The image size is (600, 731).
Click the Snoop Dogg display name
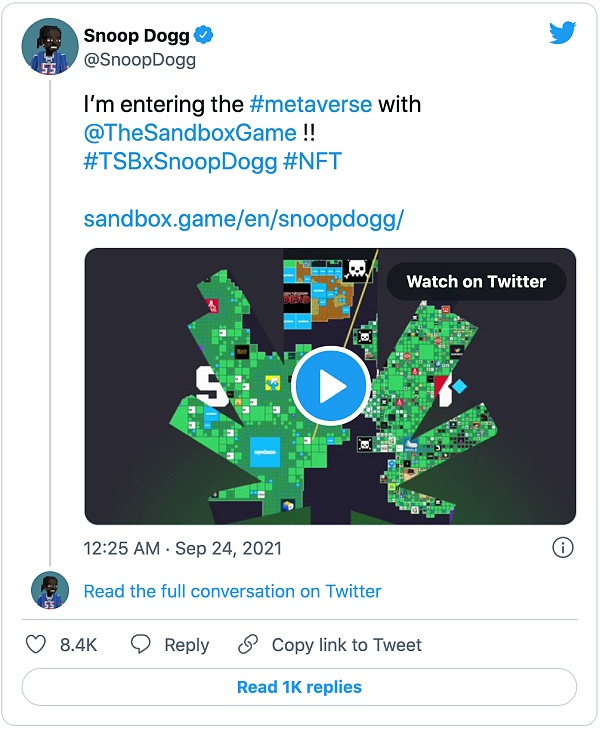point(136,37)
